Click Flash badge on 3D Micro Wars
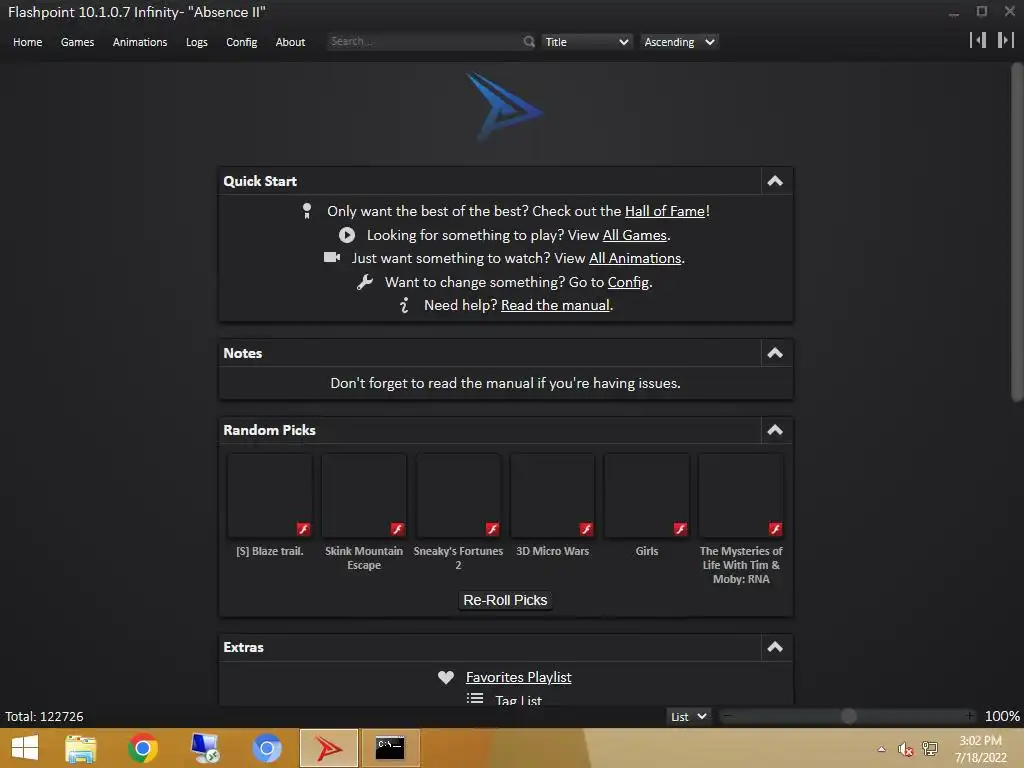 click(586, 529)
